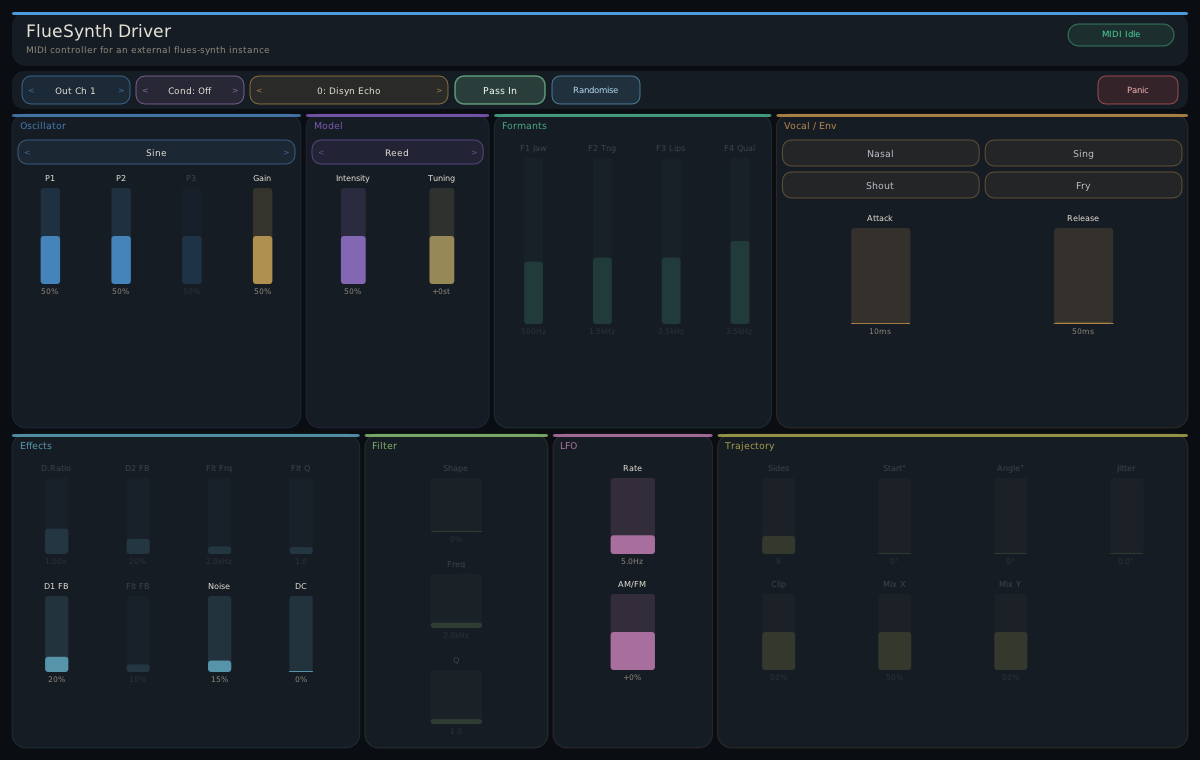This screenshot has width=1200, height=760.
Task: Click the Attack value 10ms
Action: coord(880,332)
